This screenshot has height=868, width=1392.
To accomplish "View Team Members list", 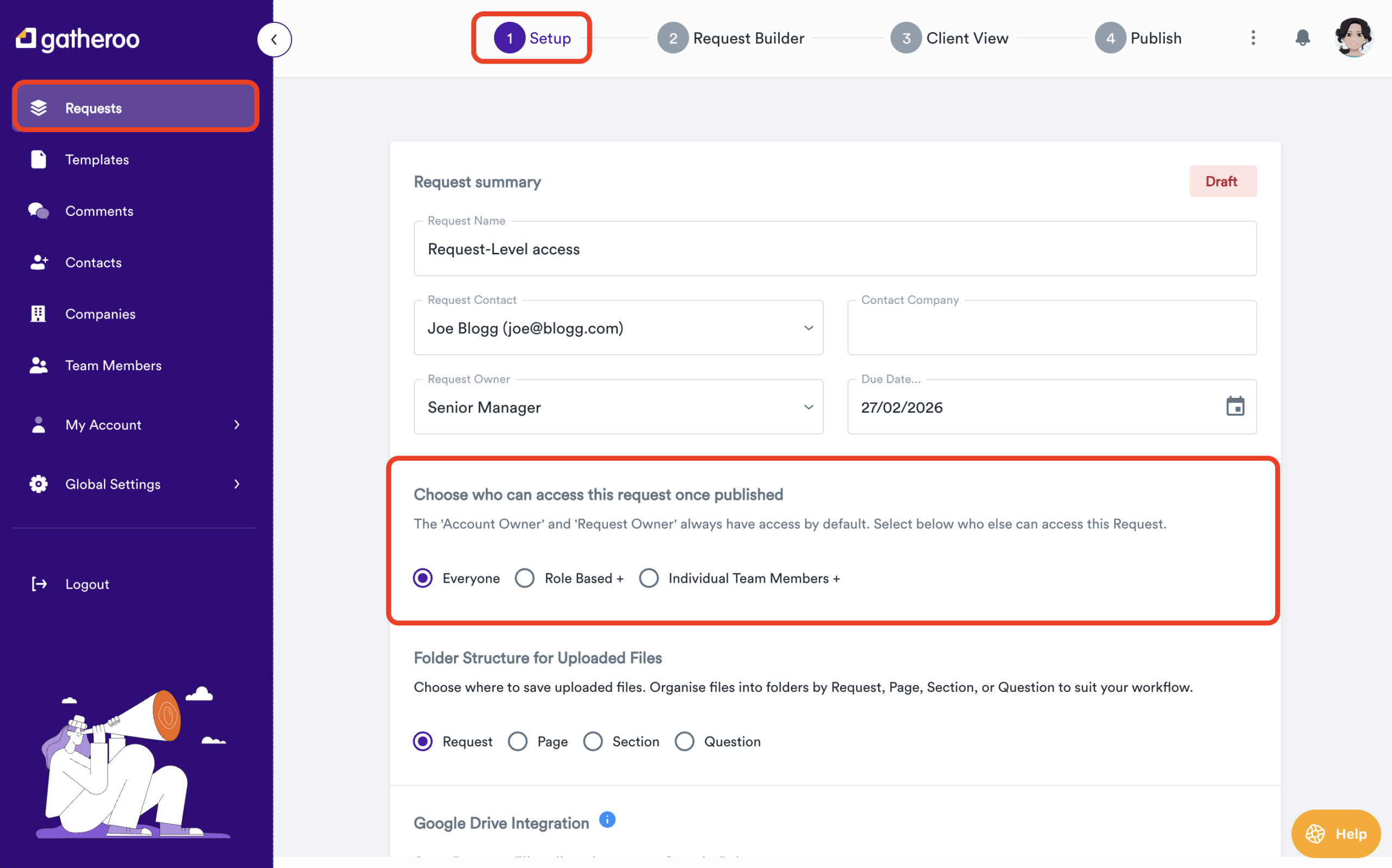I will click(x=113, y=365).
